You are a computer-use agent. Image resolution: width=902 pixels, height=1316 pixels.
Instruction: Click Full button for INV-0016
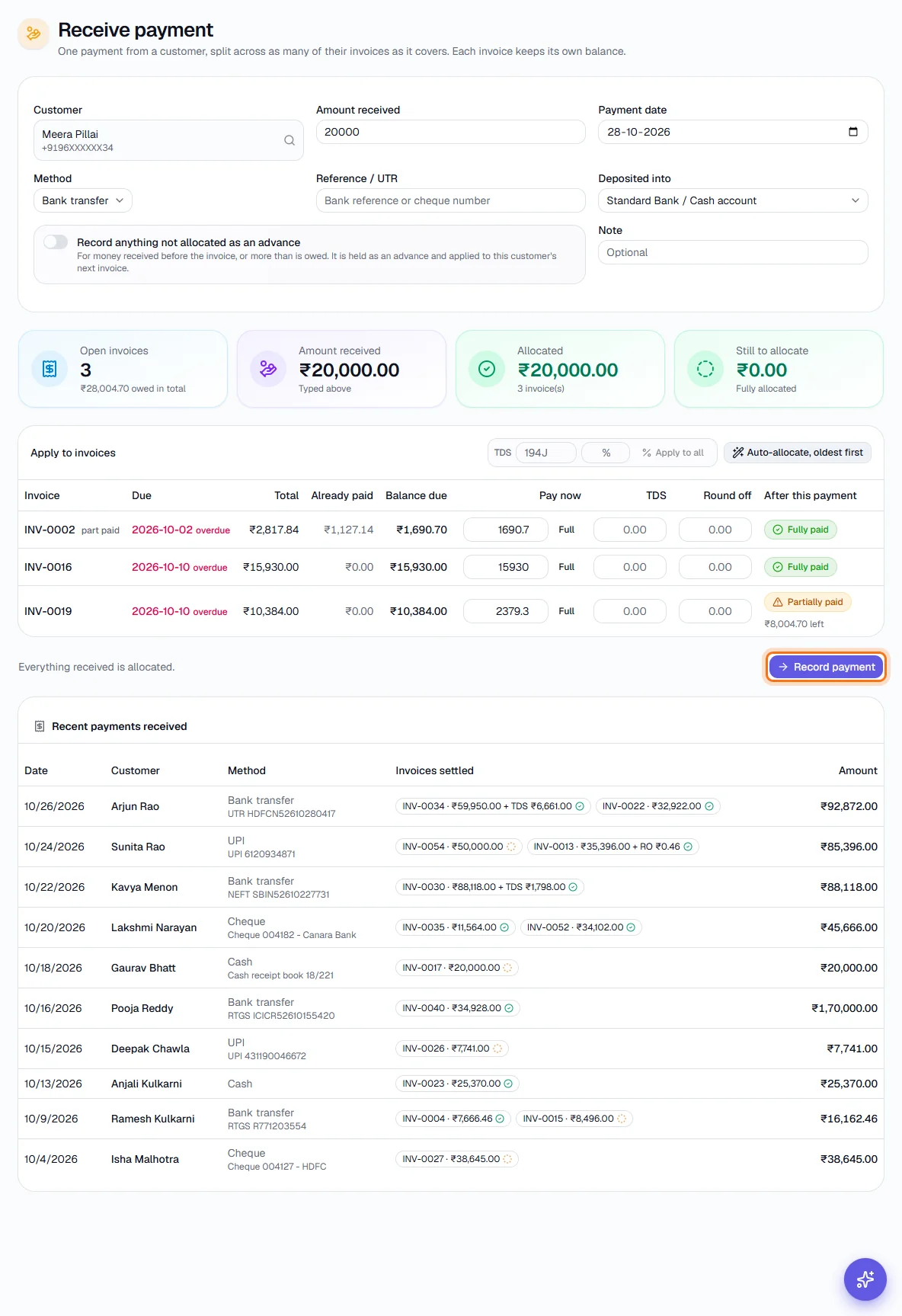click(566, 567)
